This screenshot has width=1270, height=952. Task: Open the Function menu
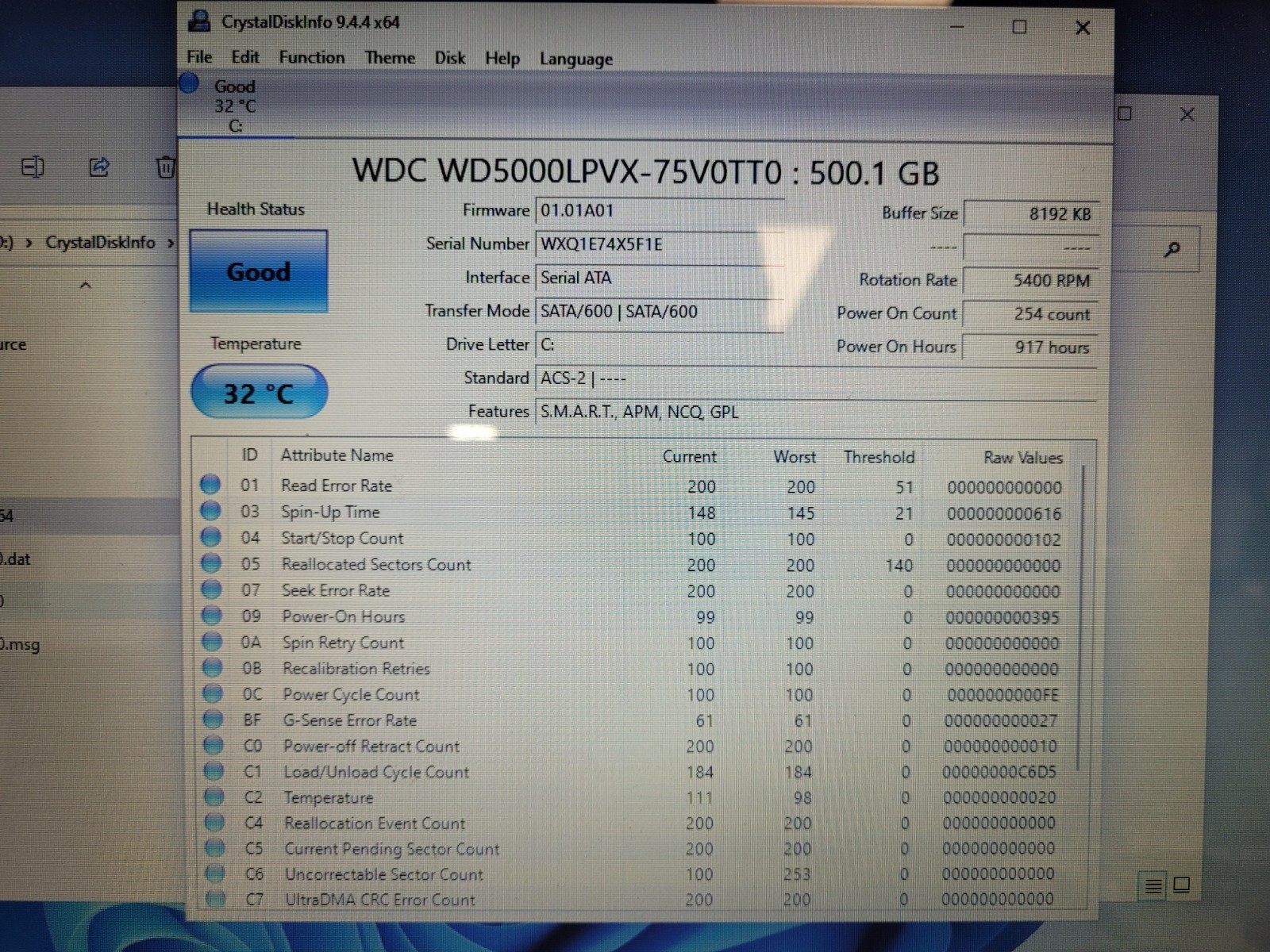pyautogui.click(x=311, y=57)
